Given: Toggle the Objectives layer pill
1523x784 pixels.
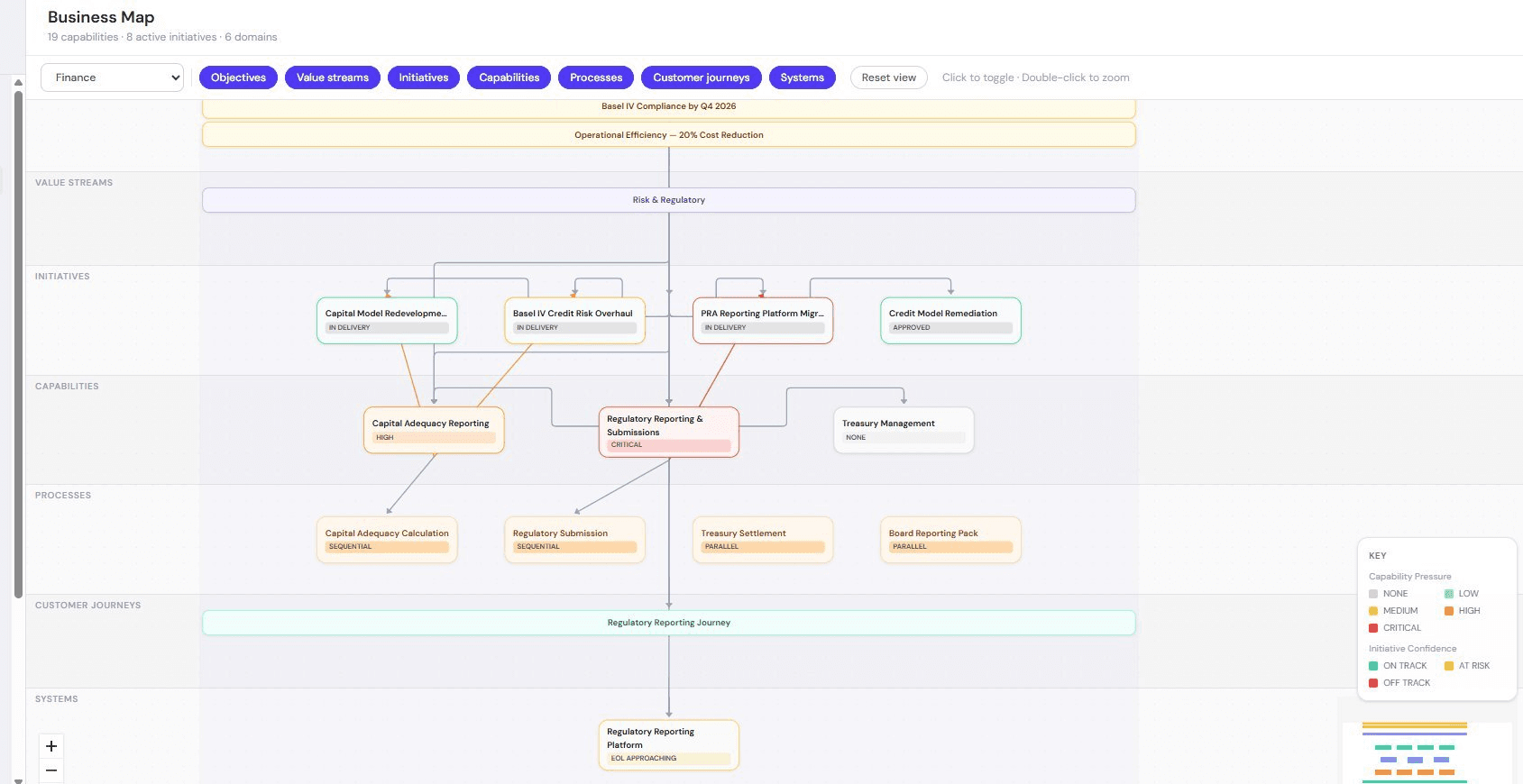Looking at the screenshot, I should click(x=238, y=77).
